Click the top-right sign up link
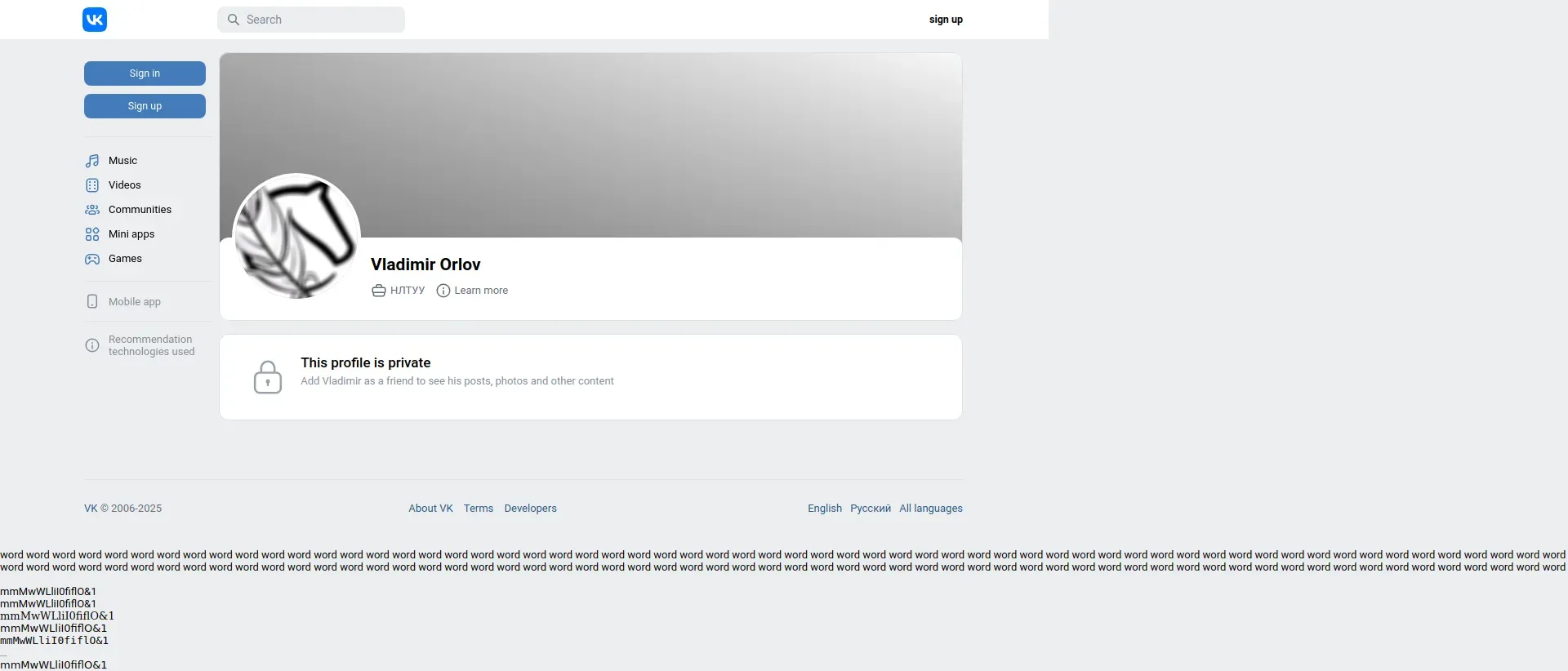Screen dimensions: 1568x671 point(946,20)
